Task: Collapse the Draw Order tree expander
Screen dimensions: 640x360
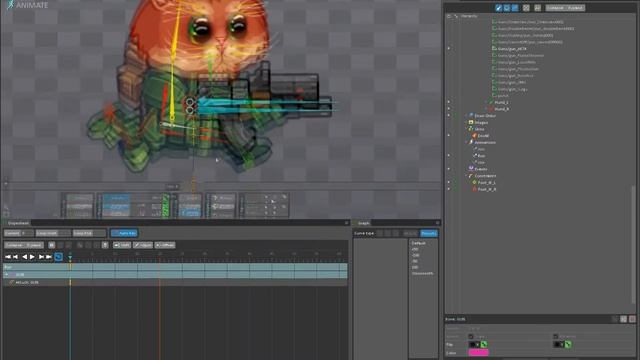Action: (x=466, y=116)
